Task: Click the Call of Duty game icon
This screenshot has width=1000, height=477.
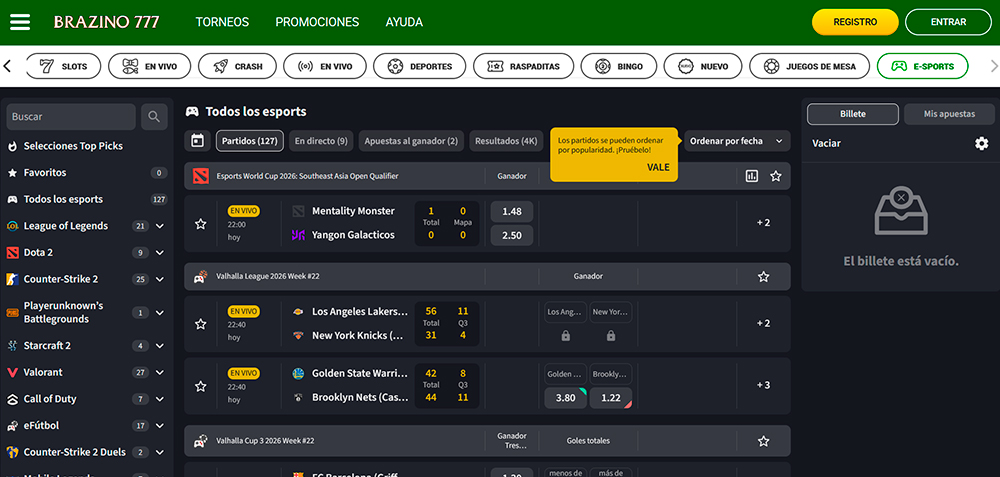Action: 12,399
